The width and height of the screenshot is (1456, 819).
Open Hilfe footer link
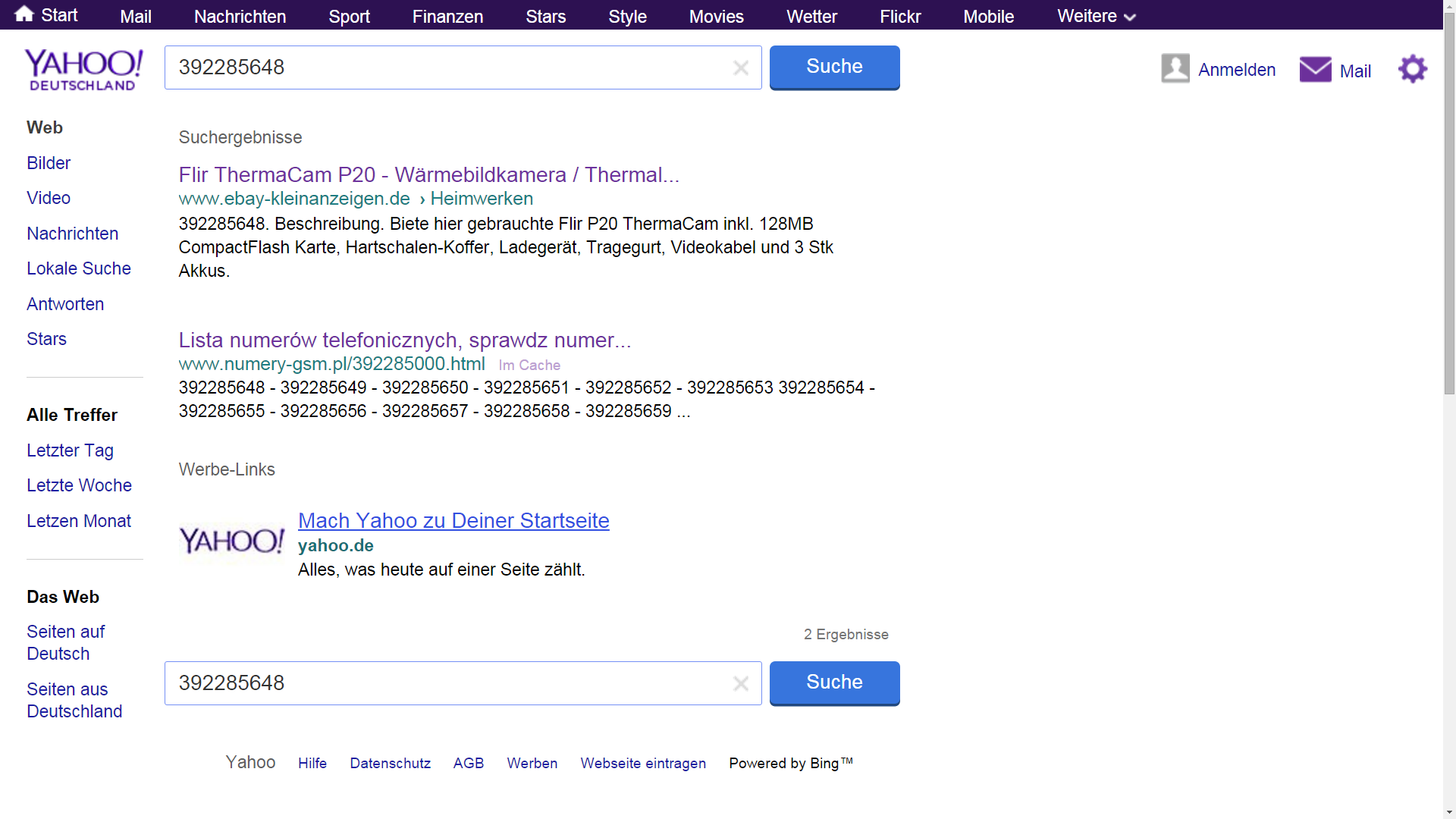coord(312,764)
